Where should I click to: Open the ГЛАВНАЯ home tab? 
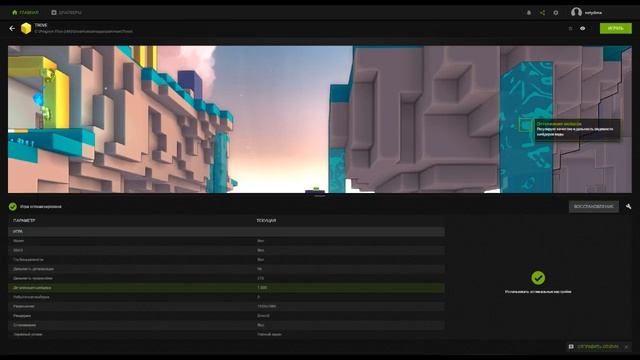25,12
